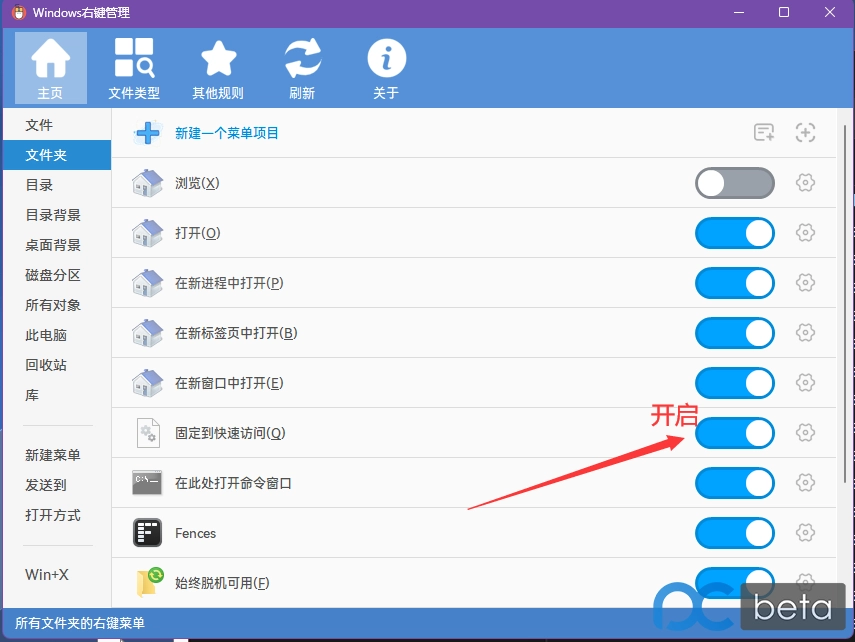Select the Fences application icon
This screenshot has height=642, width=855.
coord(146,533)
